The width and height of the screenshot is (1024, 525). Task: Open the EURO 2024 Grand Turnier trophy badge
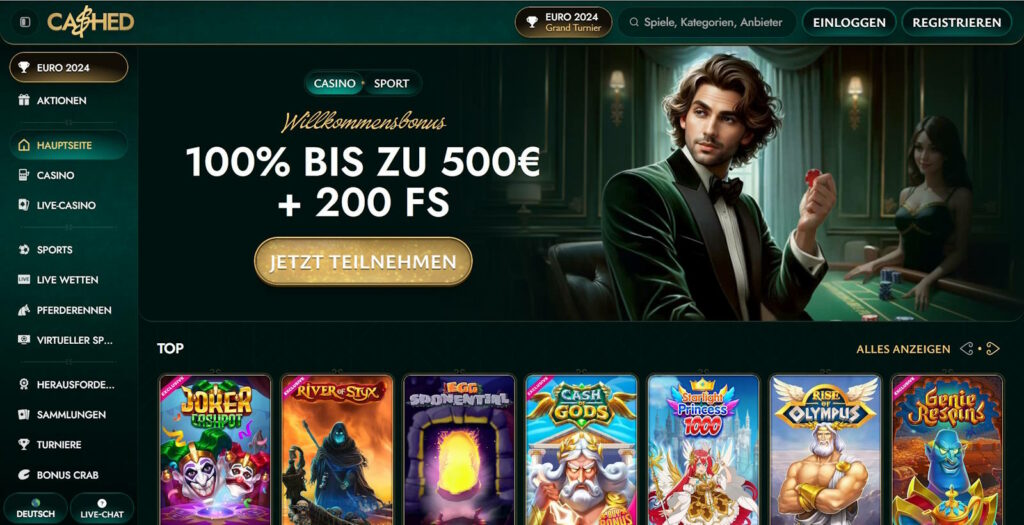click(x=563, y=22)
